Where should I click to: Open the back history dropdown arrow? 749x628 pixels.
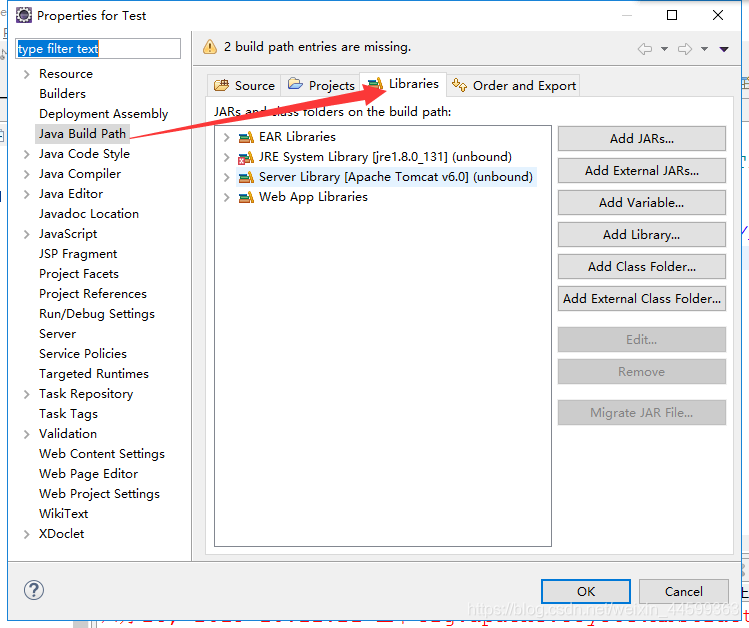pos(664,49)
